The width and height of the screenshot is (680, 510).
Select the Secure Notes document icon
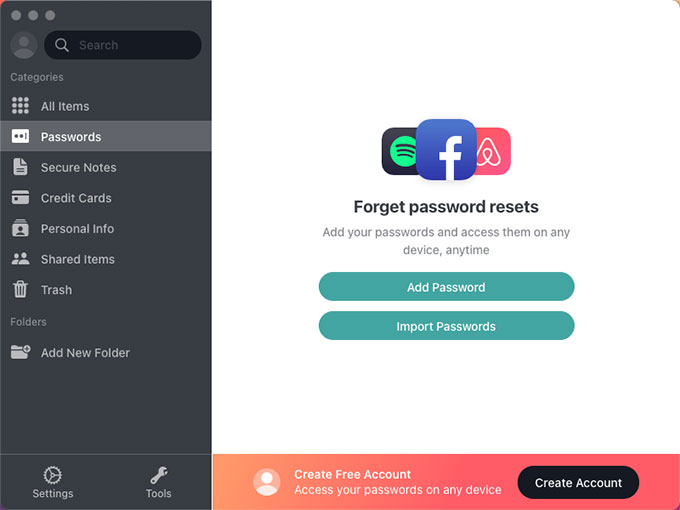(20, 167)
